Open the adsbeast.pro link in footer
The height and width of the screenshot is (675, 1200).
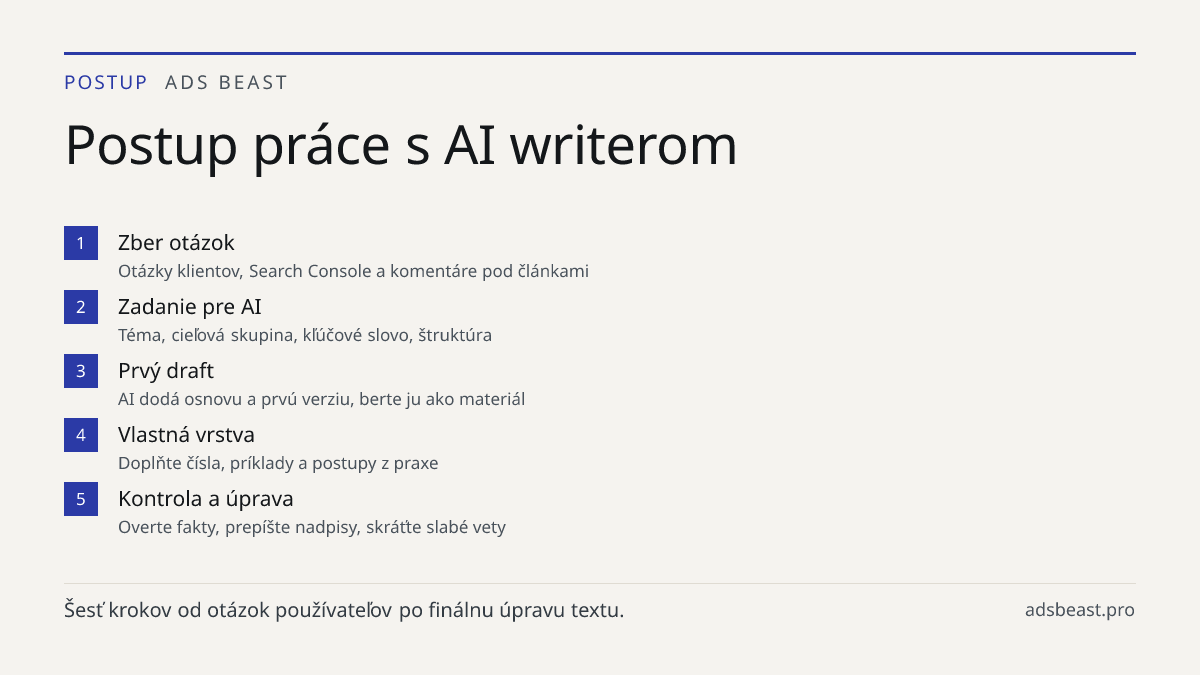(1080, 610)
